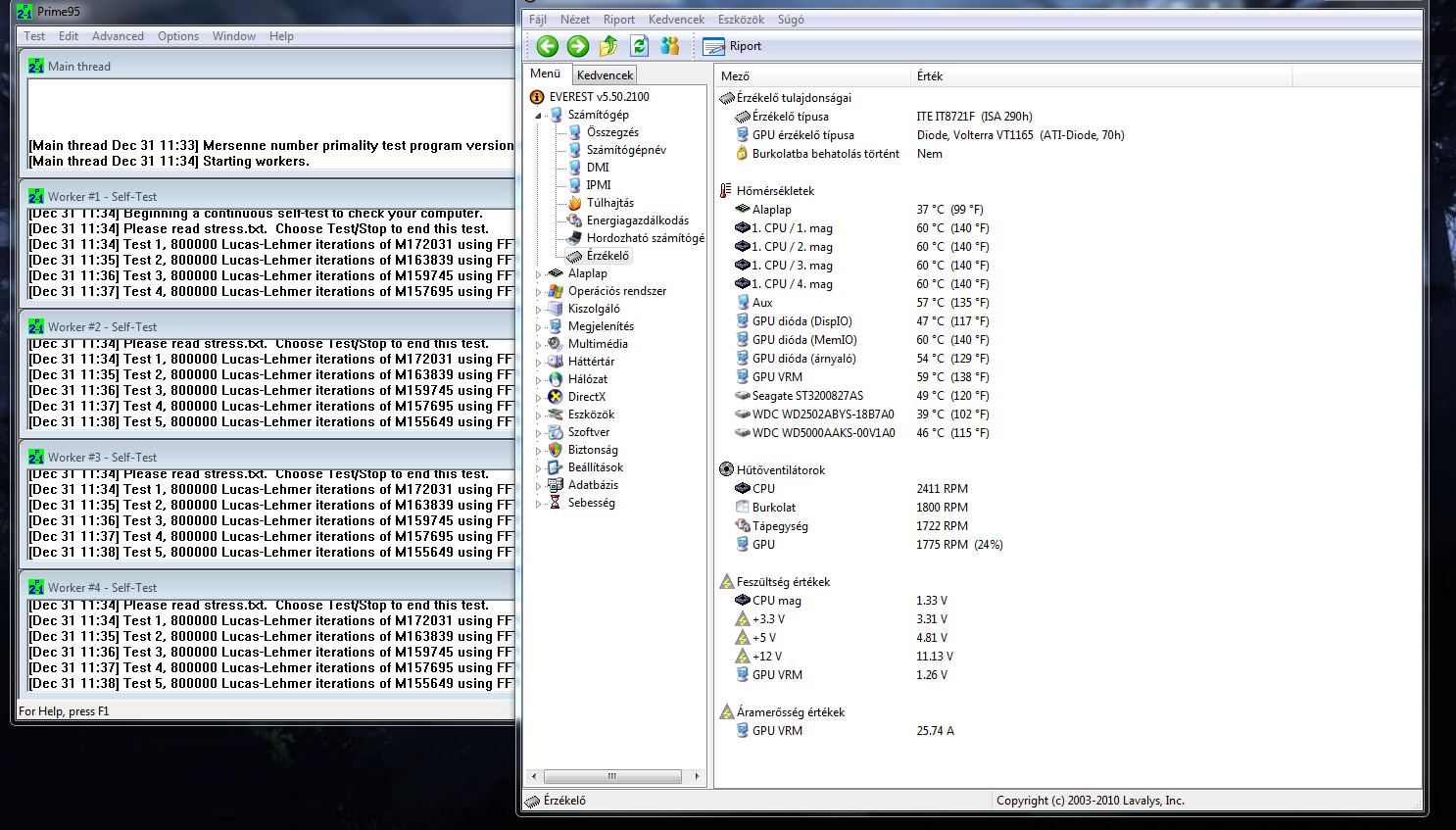
Task: Open the Riport toolbar button
Action: (x=732, y=46)
